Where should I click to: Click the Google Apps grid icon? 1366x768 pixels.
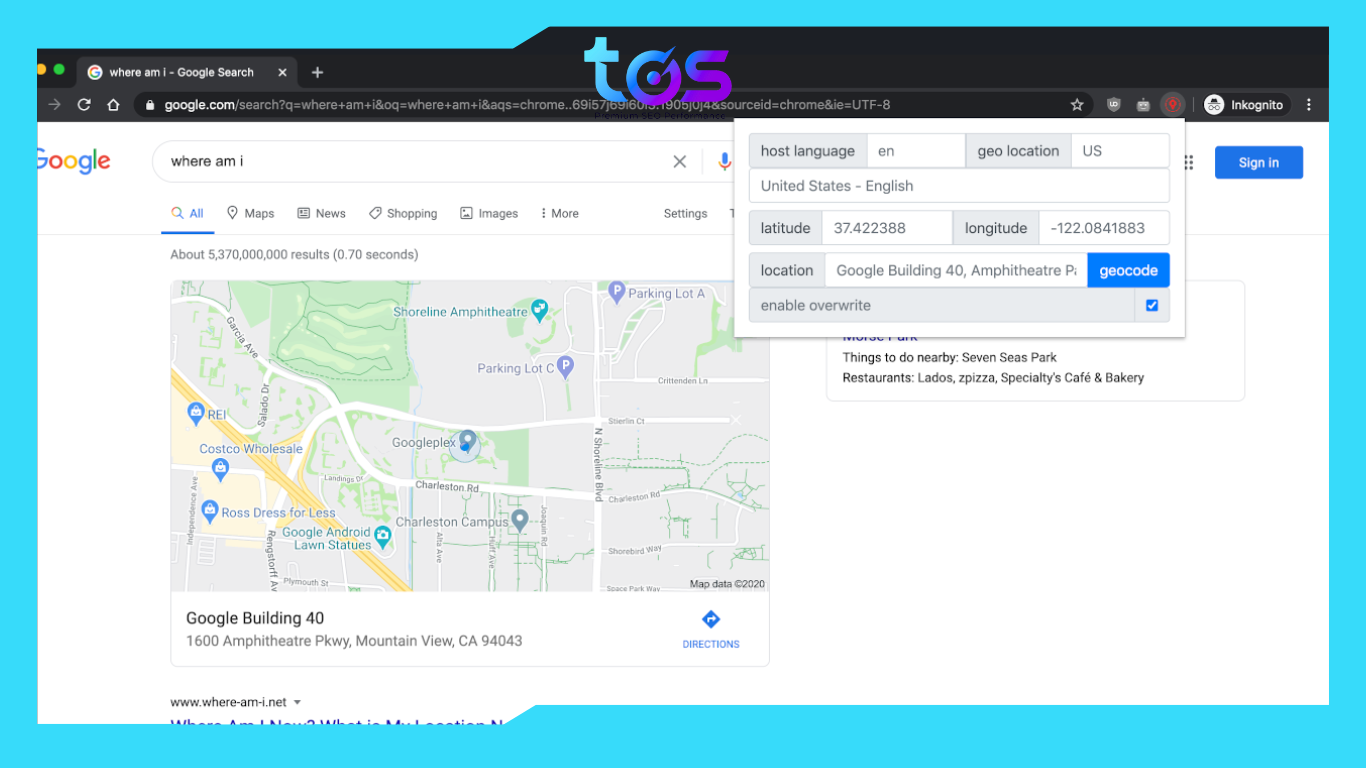tap(1187, 162)
